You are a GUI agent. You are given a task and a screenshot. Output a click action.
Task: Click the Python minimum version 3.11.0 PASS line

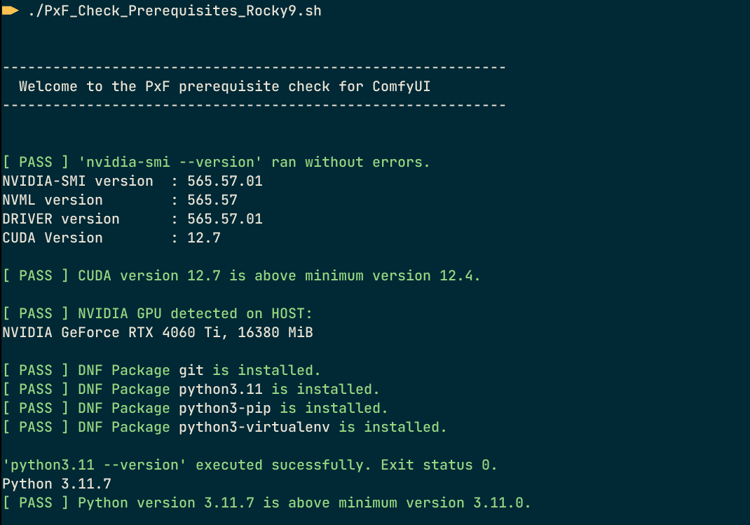(266, 503)
